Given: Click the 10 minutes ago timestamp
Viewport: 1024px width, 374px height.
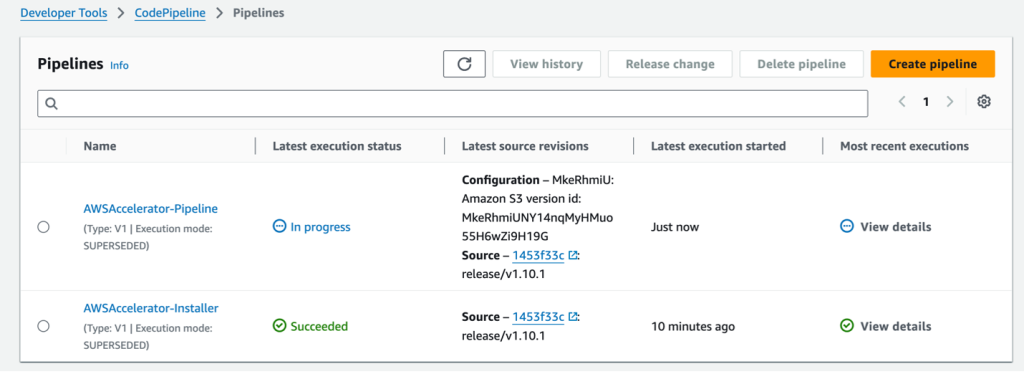Looking at the screenshot, I should point(693,326).
